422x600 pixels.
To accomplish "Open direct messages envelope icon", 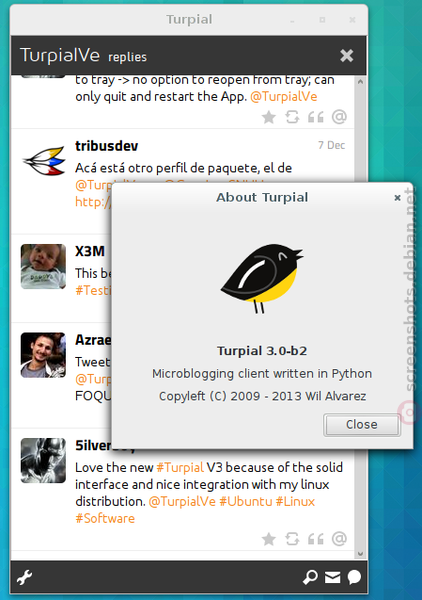I will coord(332,577).
